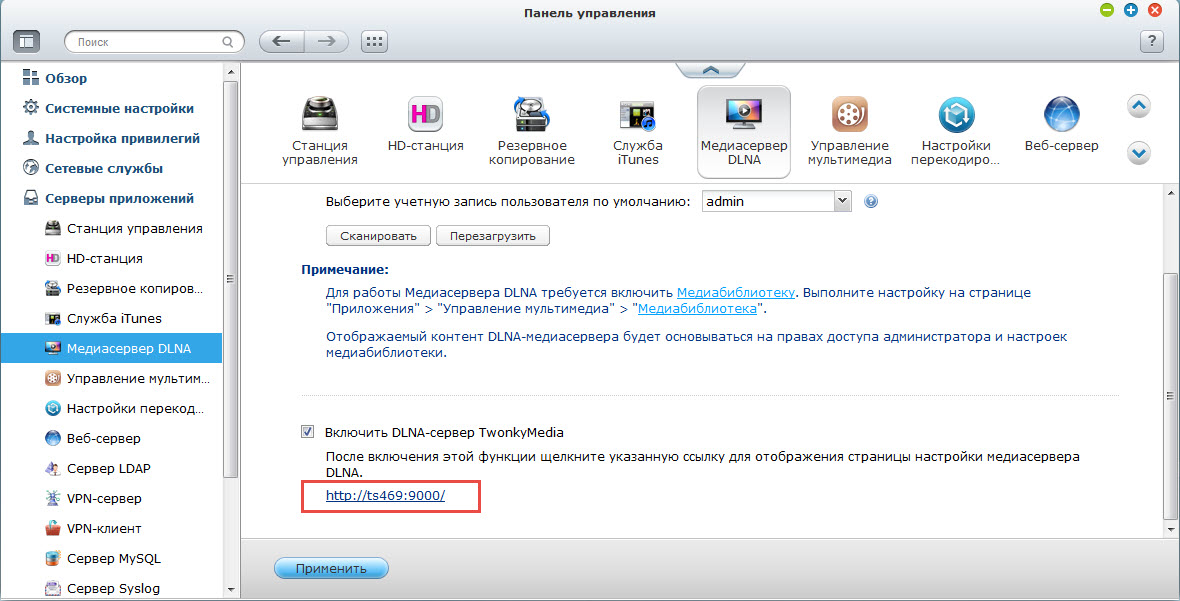Viewport: 1180px width, 601px height.
Task: Click the Настройка привилегий user icon
Action: pyautogui.click(x=30, y=138)
